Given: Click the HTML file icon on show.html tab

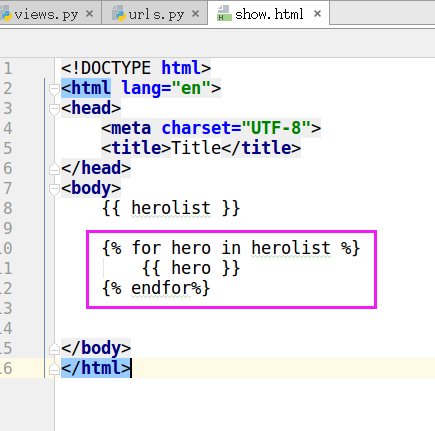Looking at the screenshot, I should [x=224, y=13].
